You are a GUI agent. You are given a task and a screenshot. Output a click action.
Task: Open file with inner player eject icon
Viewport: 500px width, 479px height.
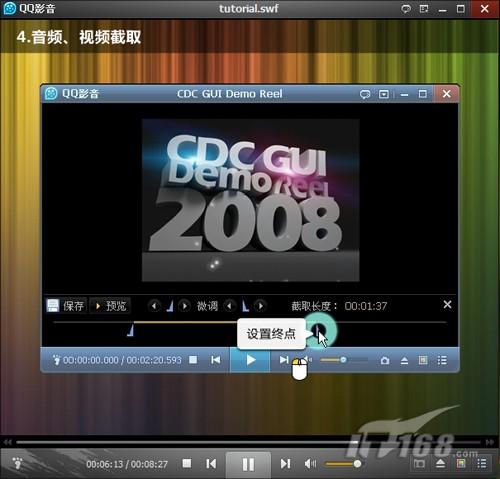[x=404, y=360]
